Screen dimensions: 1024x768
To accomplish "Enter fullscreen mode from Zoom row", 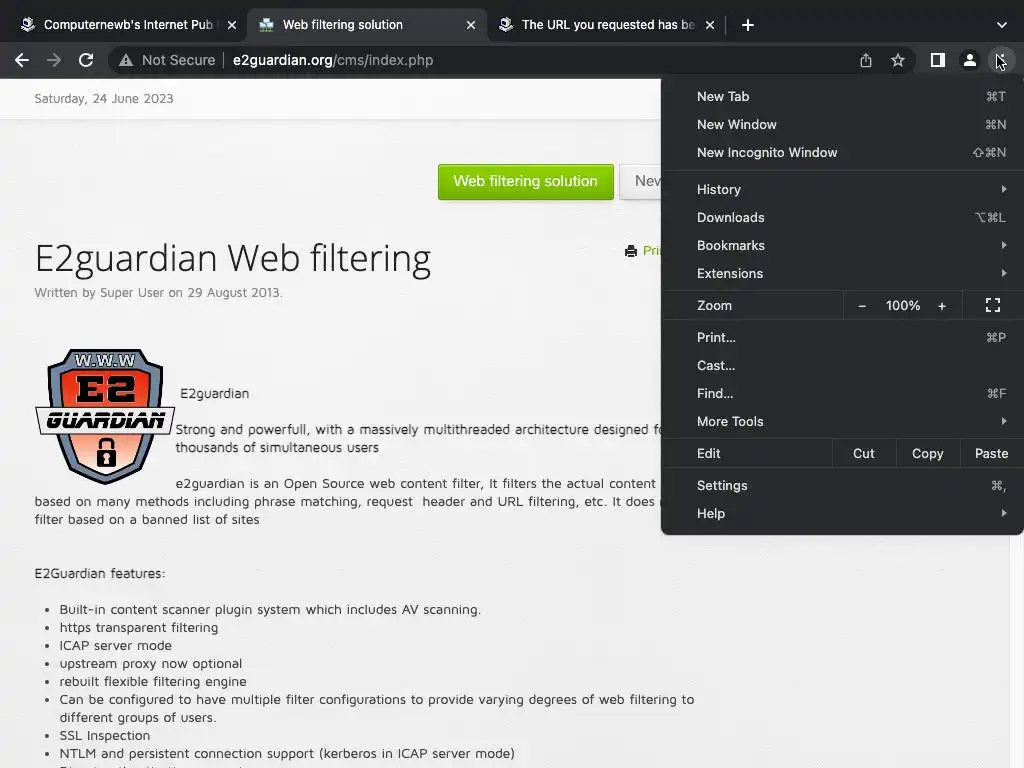I will coord(993,306).
